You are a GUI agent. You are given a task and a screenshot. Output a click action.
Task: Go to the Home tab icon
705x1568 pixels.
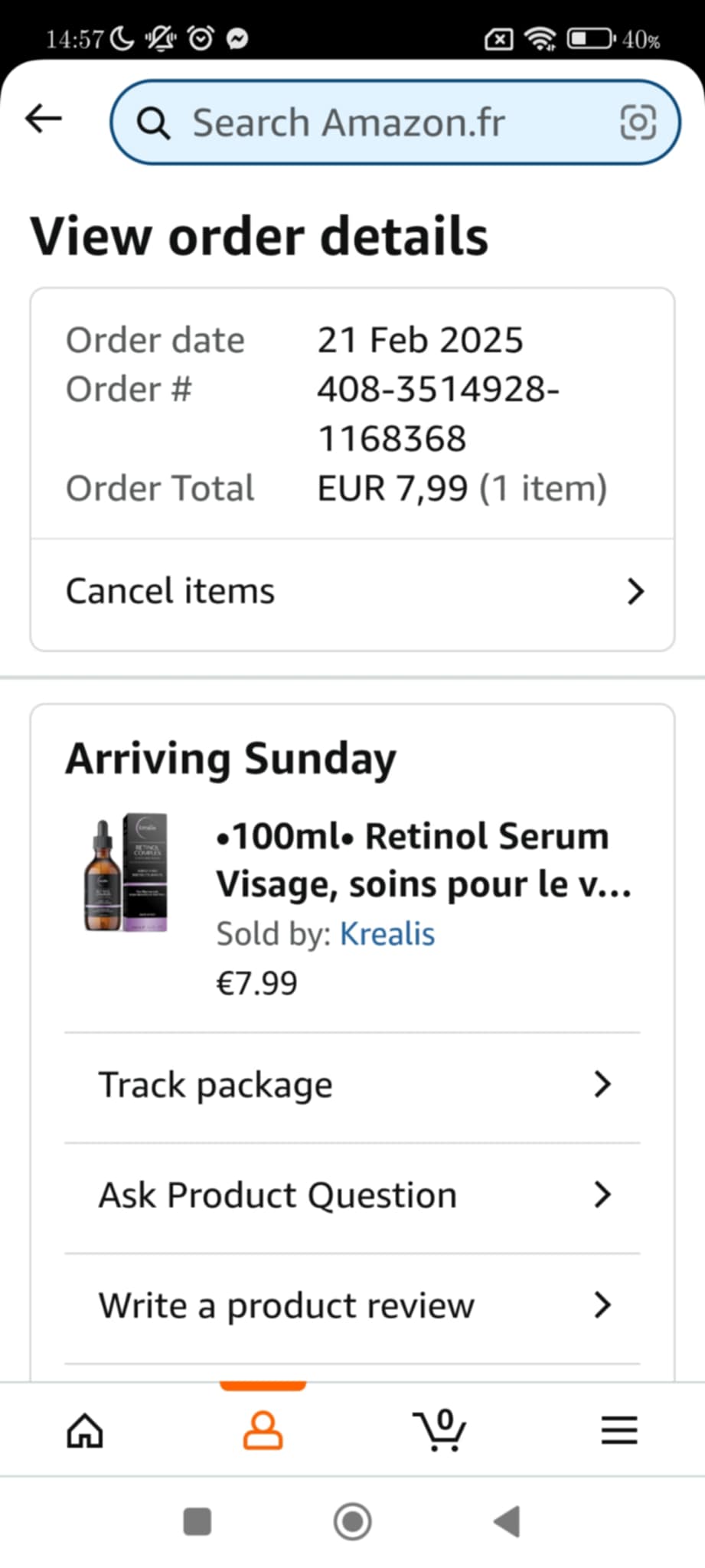pyautogui.click(x=85, y=1430)
